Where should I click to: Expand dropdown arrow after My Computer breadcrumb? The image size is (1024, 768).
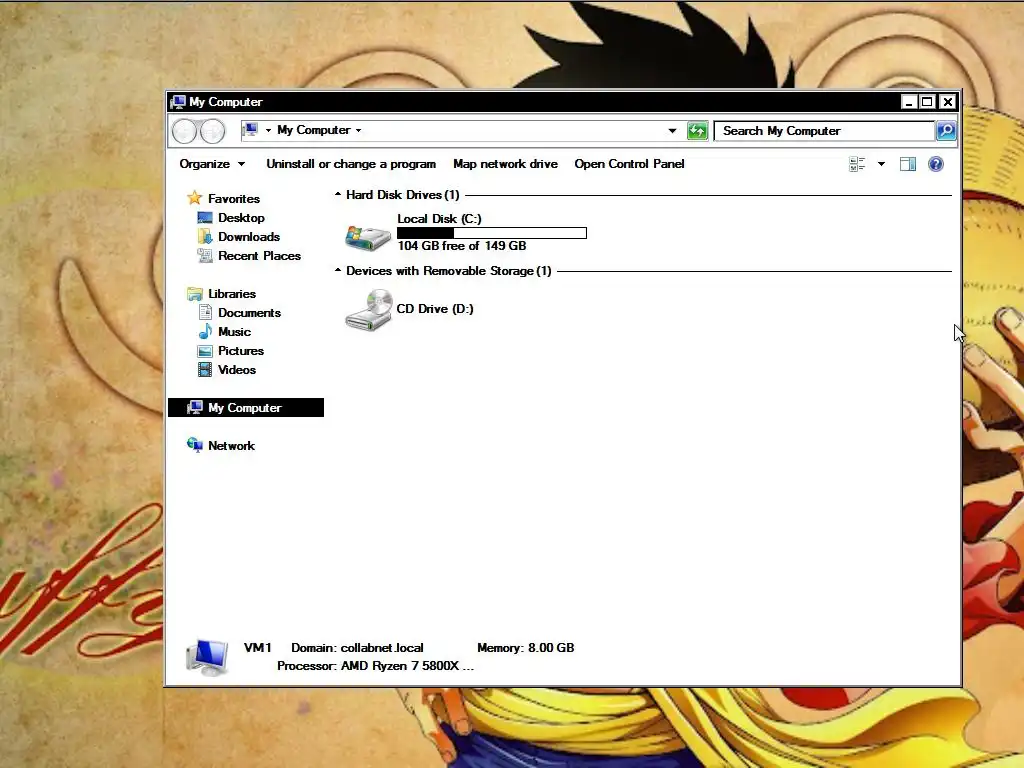(x=359, y=131)
